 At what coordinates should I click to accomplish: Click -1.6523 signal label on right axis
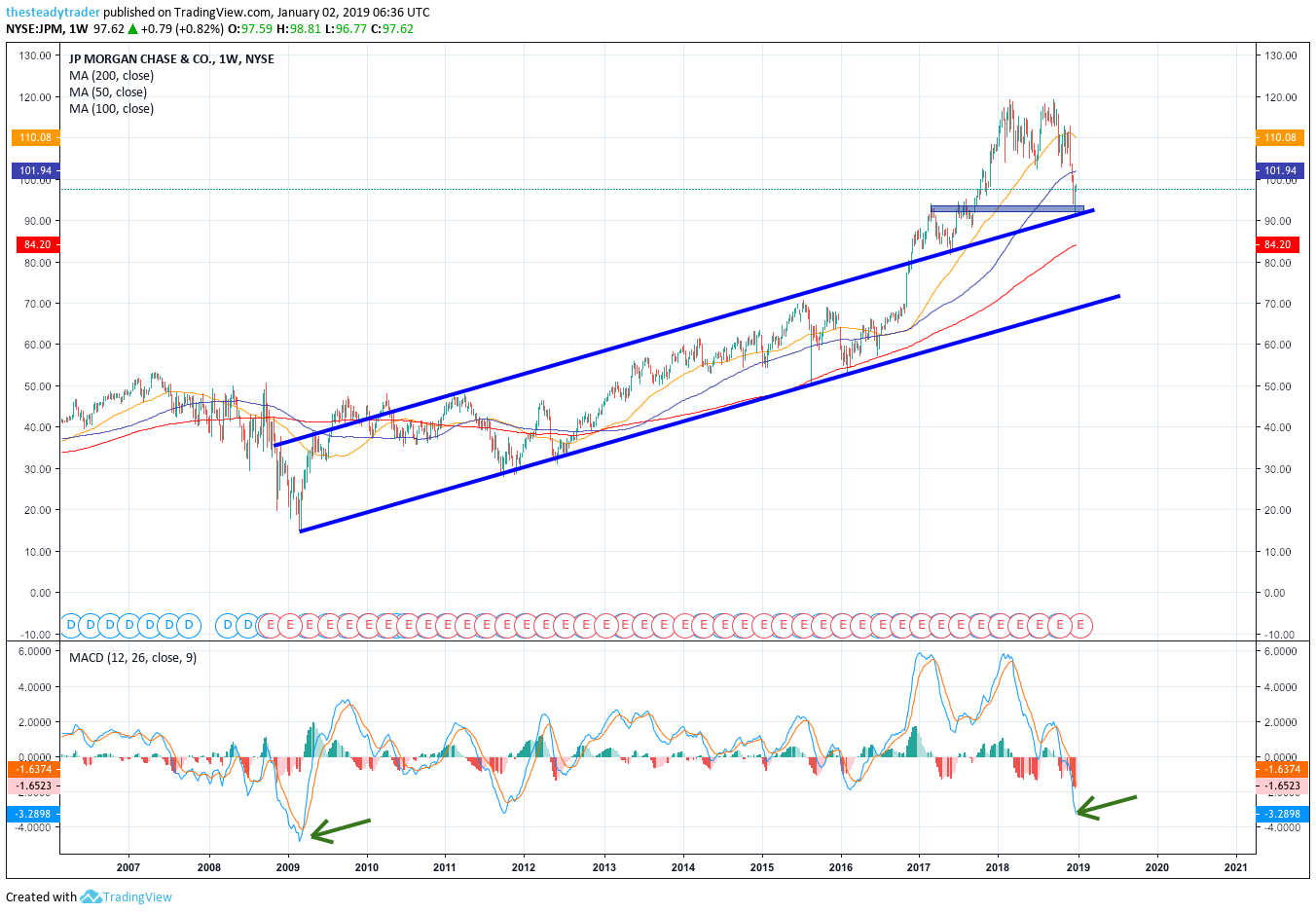click(1283, 786)
